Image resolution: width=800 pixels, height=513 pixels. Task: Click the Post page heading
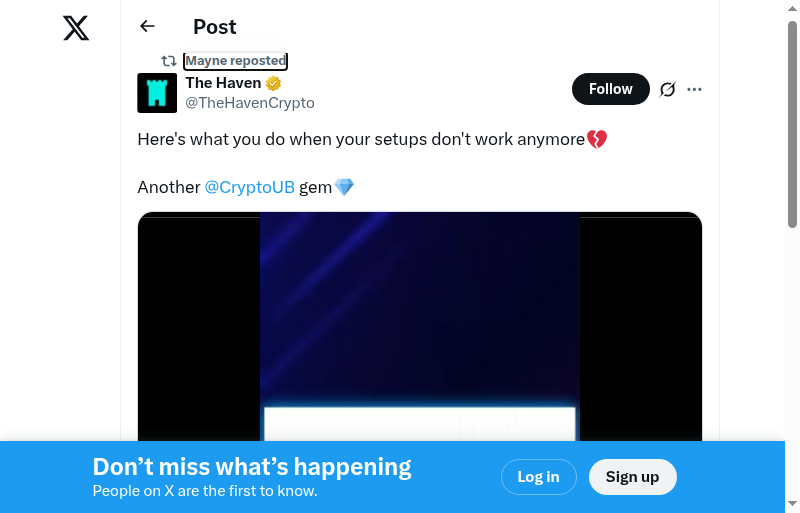point(215,27)
